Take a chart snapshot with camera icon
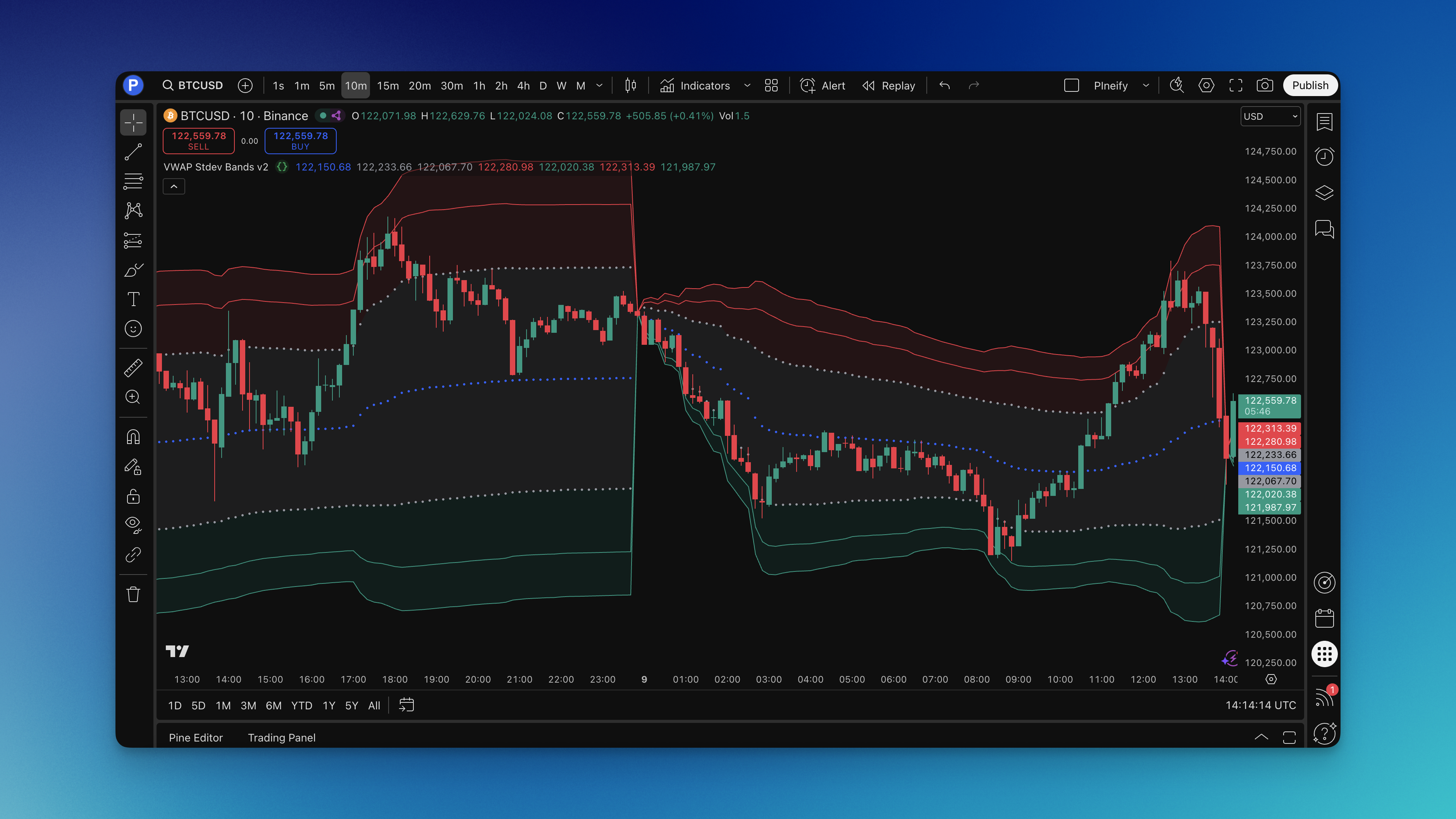The width and height of the screenshot is (1456, 819). pos(1264,85)
